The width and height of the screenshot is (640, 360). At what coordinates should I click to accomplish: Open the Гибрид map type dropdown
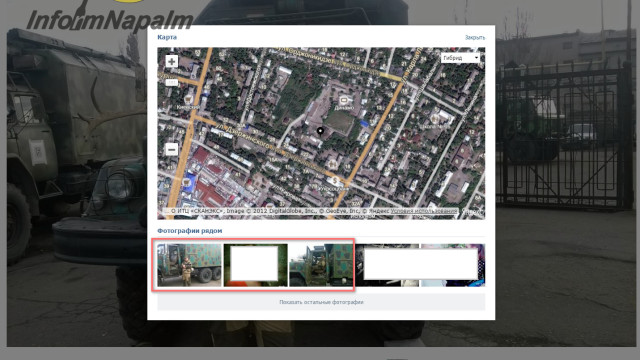coord(460,58)
